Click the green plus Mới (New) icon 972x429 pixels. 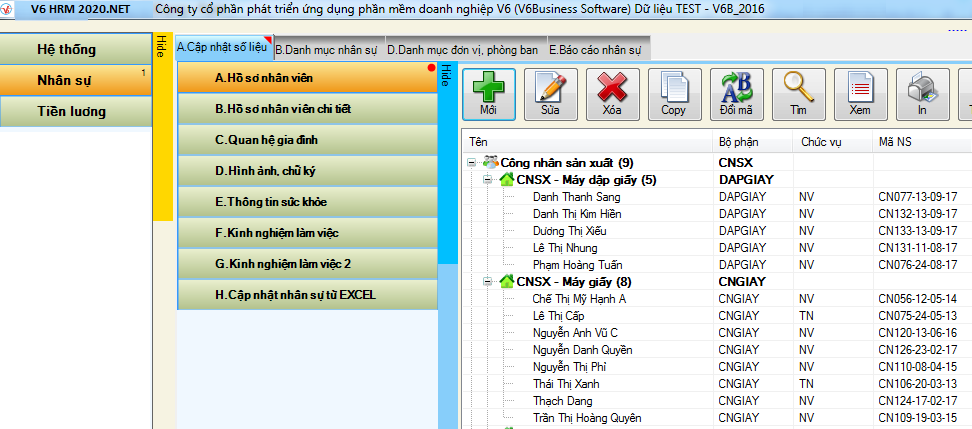[488, 94]
